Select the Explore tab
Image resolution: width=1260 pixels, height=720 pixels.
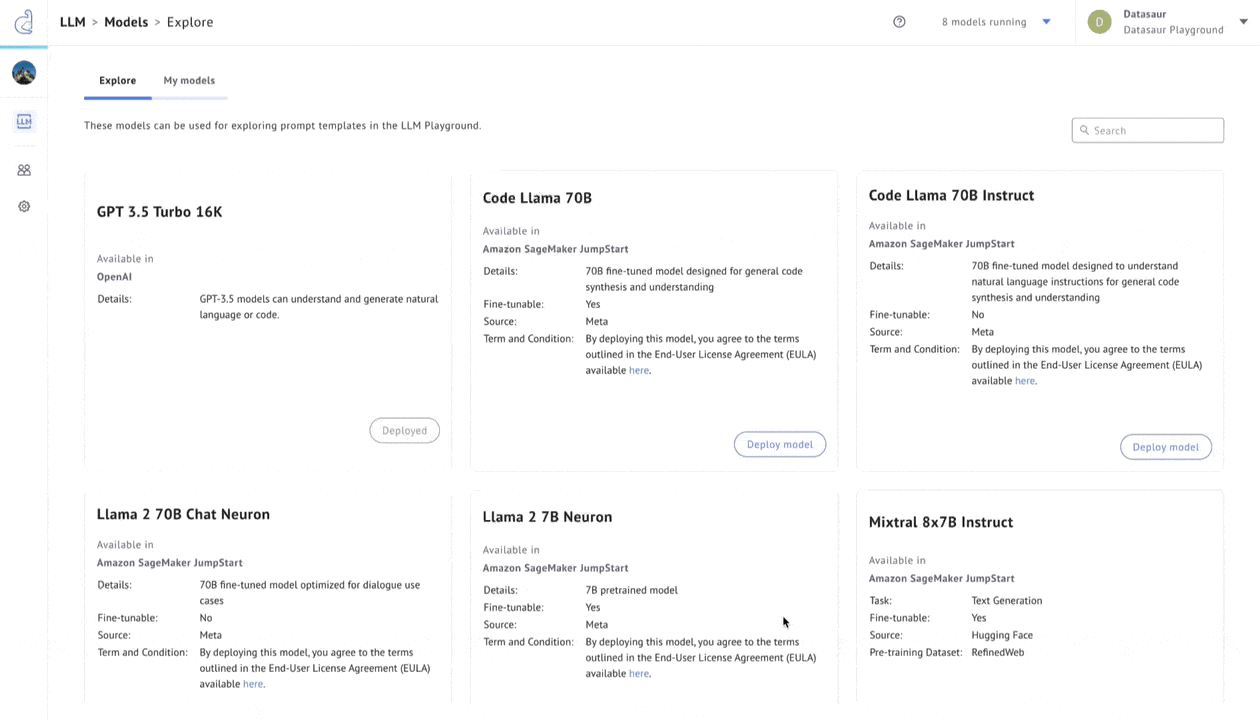117,81
